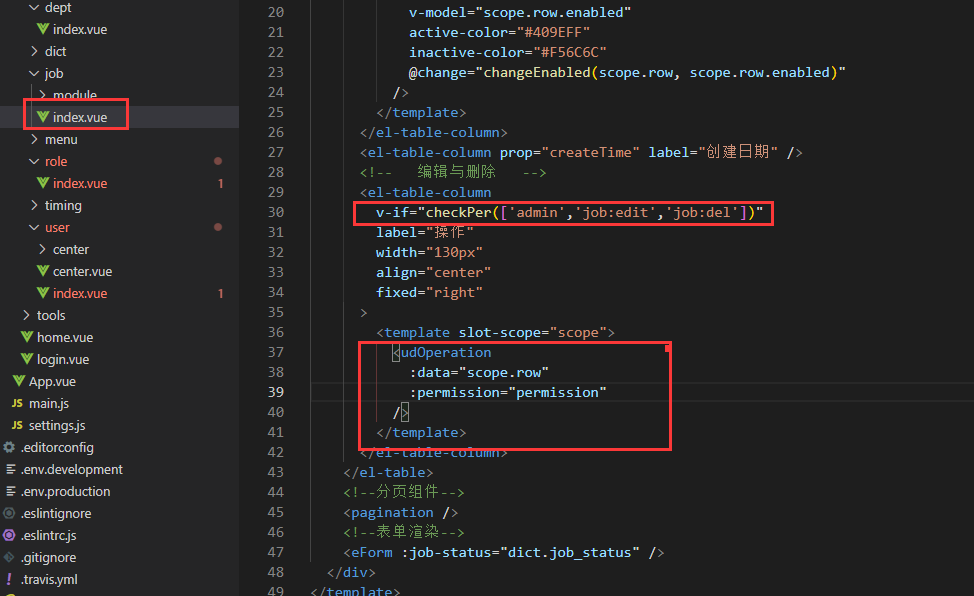
Task: Click line number 30 in gutter
Action: click(276, 212)
